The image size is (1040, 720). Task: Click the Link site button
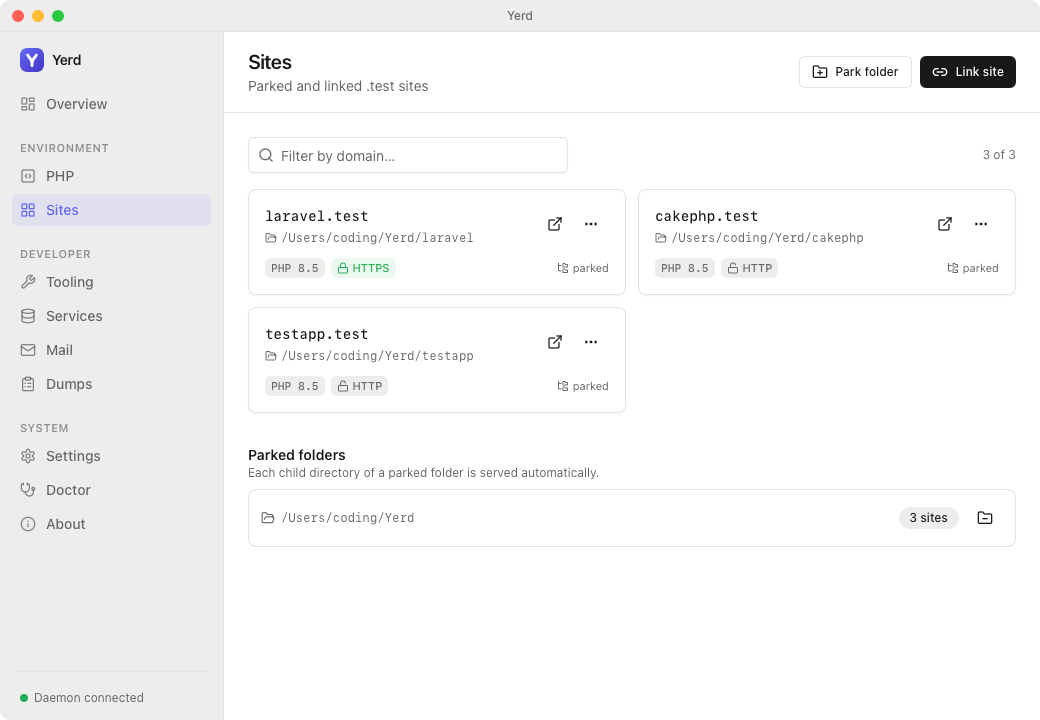click(x=968, y=72)
